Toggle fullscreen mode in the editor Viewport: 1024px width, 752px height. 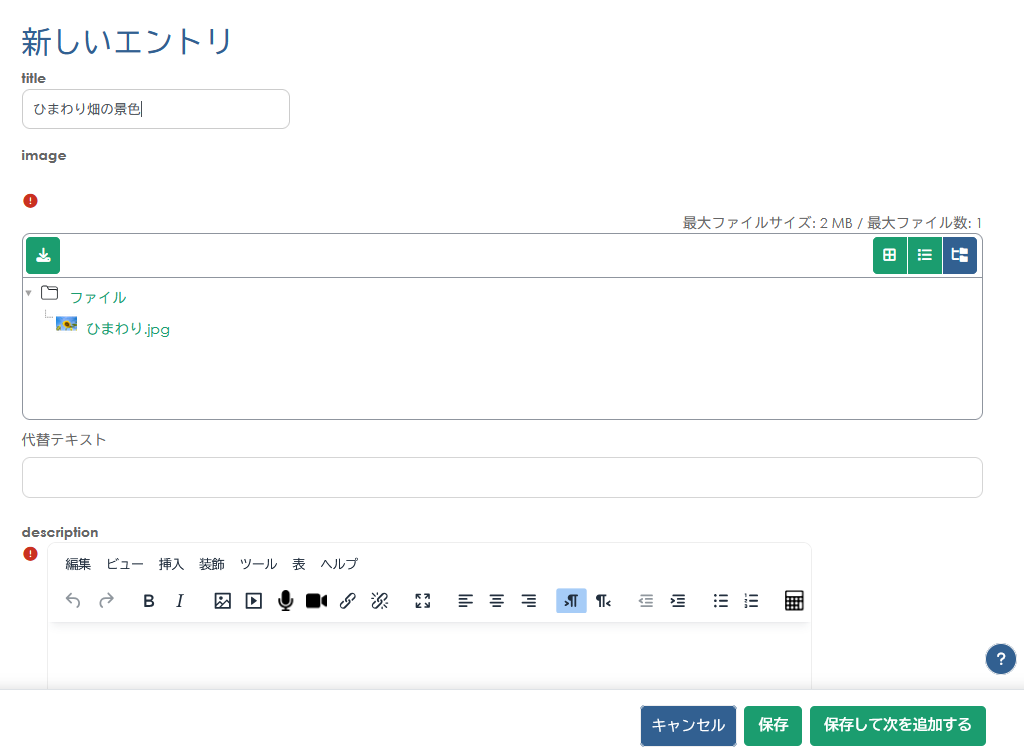point(422,600)
